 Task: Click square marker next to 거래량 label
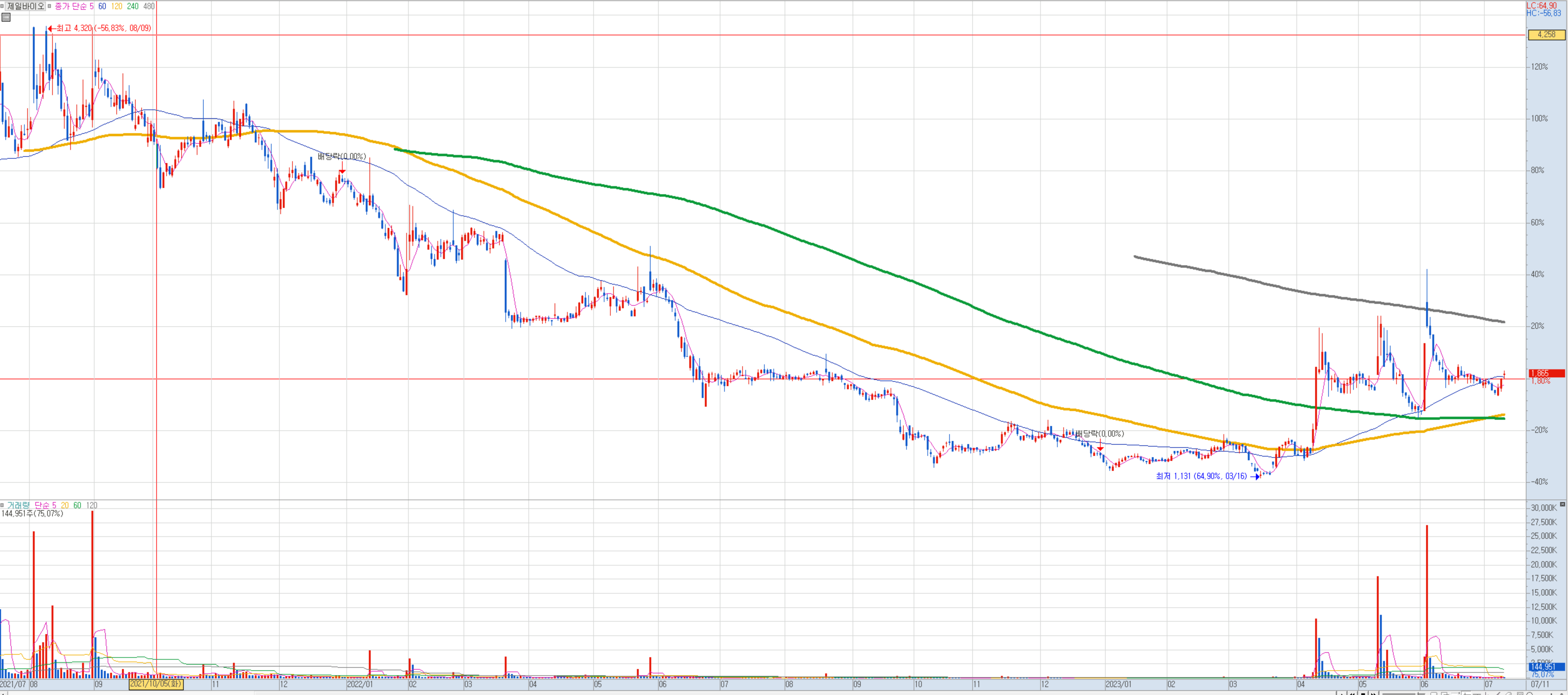coord(2,505)
